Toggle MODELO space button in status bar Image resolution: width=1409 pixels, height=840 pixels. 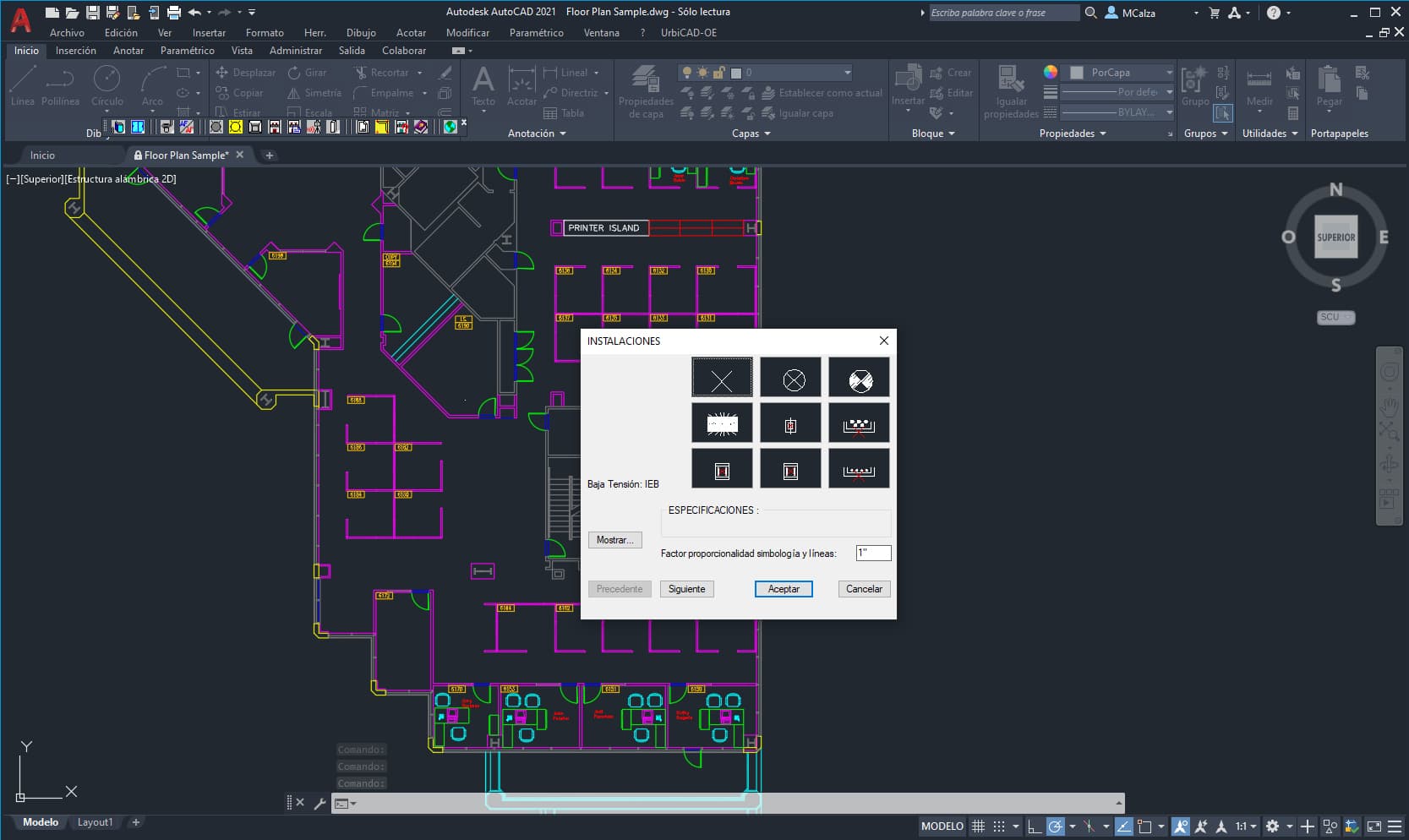(942, 826)
